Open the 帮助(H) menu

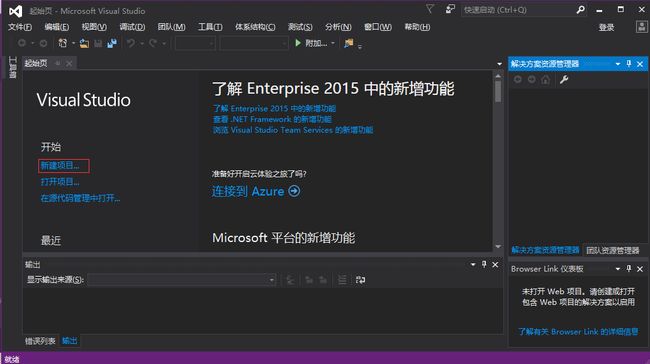coord(417,27)
